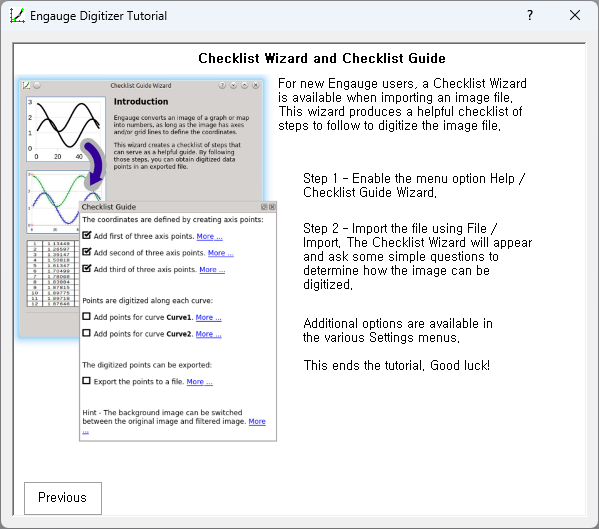
Task: Click the More link after 'Export the points to a file'
Action: (199, 382)
